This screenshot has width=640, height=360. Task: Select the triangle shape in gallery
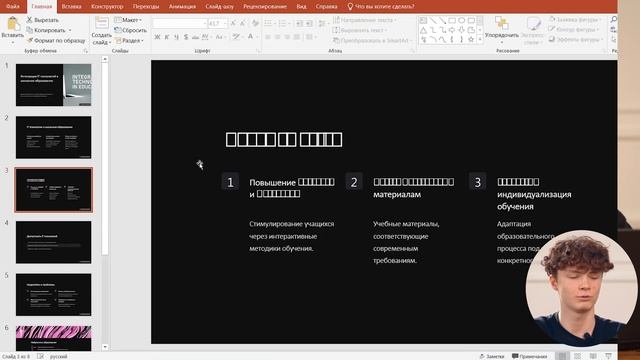pos(423,30)
